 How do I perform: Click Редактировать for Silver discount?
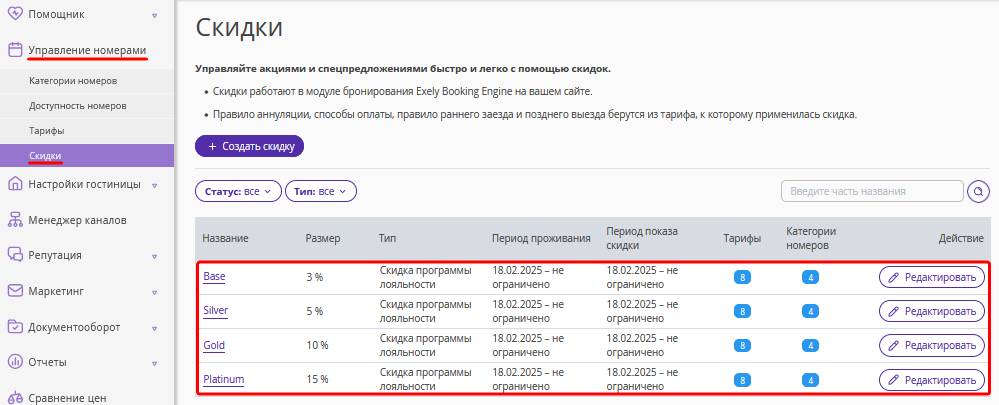pos(932,311)
